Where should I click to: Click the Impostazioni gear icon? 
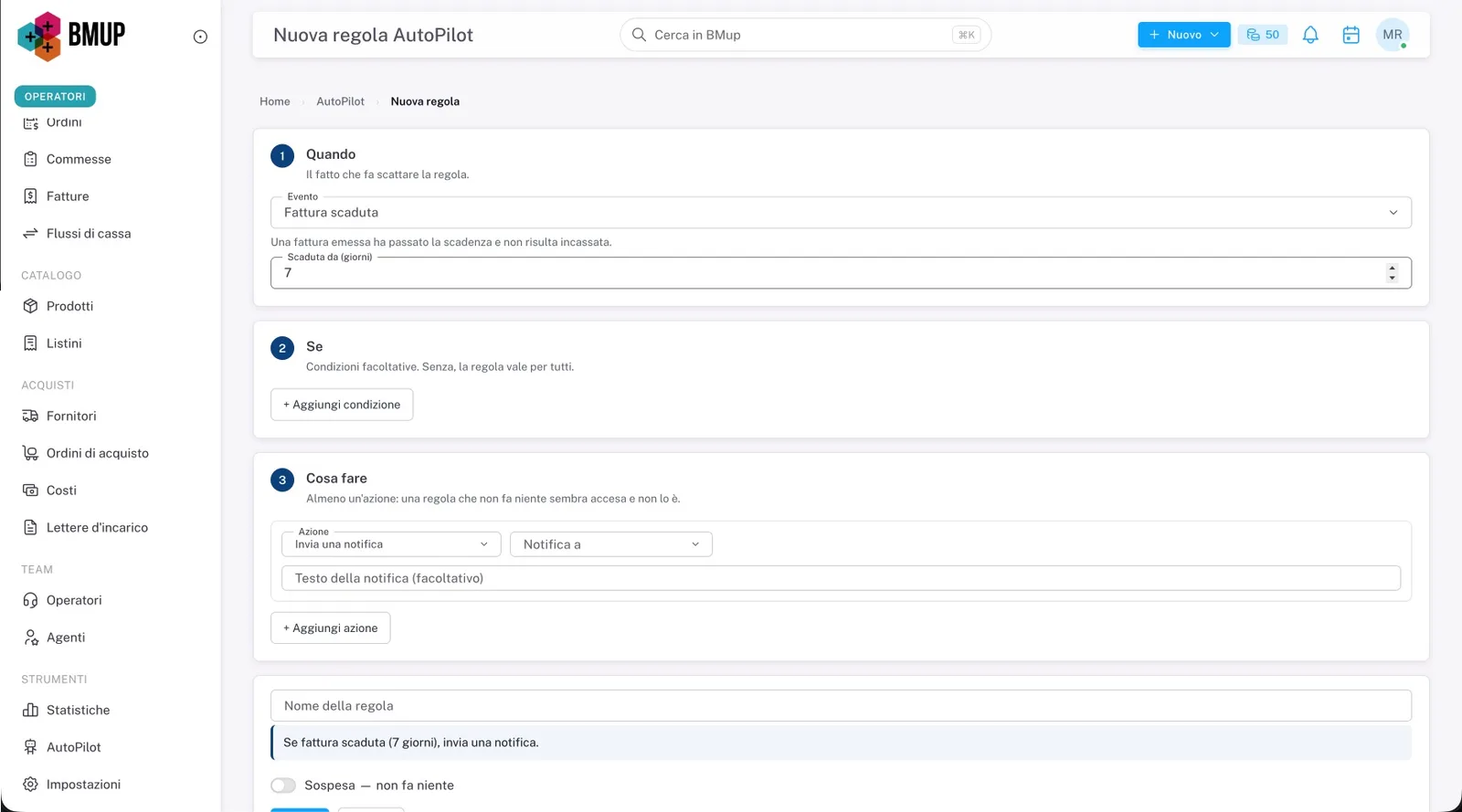[30, 785]
